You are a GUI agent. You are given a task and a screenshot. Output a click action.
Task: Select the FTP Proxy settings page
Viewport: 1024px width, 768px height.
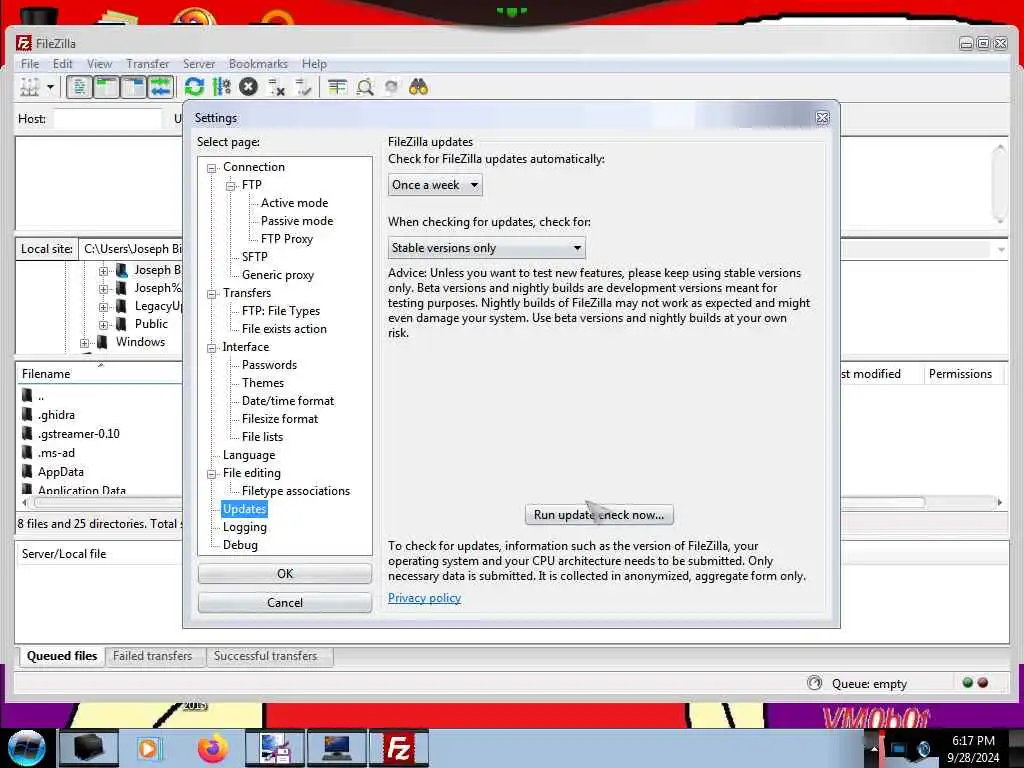tap(287, 238)
